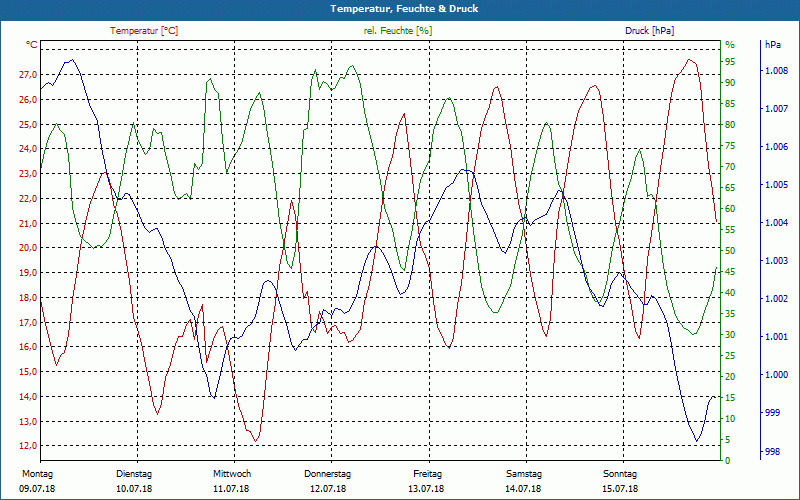Click the 15,0 temperature axis value

[x=28, y=372]
